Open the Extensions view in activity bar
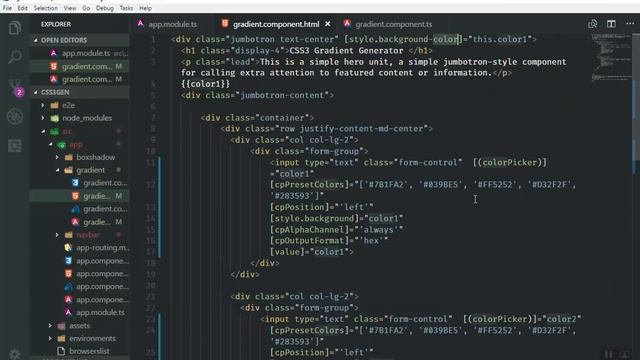The height and width of the screenshot is (360, 640). coord(15,145)
